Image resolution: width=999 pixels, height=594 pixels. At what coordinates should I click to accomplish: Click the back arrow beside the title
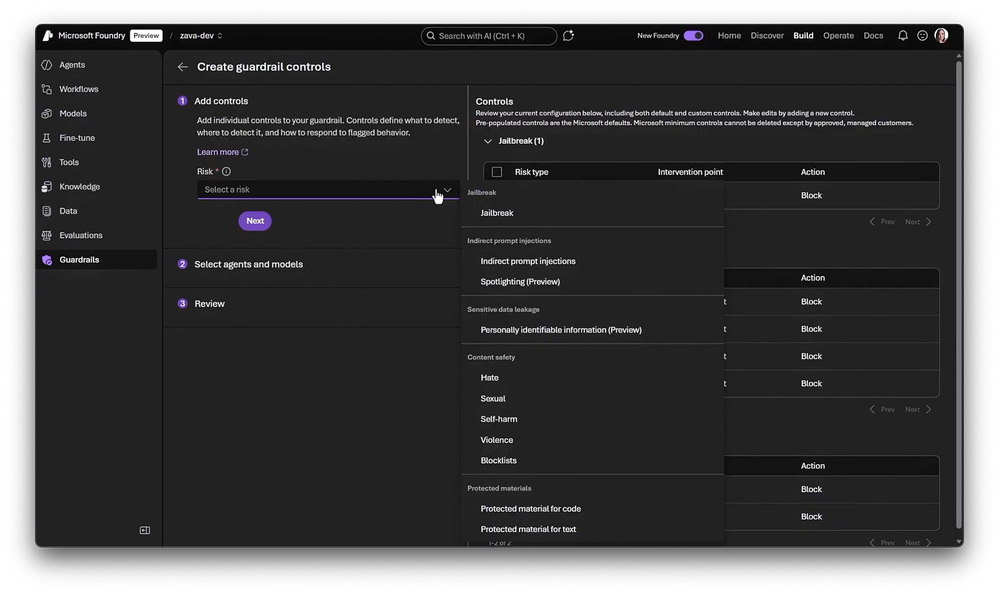(x=182, y=67)
